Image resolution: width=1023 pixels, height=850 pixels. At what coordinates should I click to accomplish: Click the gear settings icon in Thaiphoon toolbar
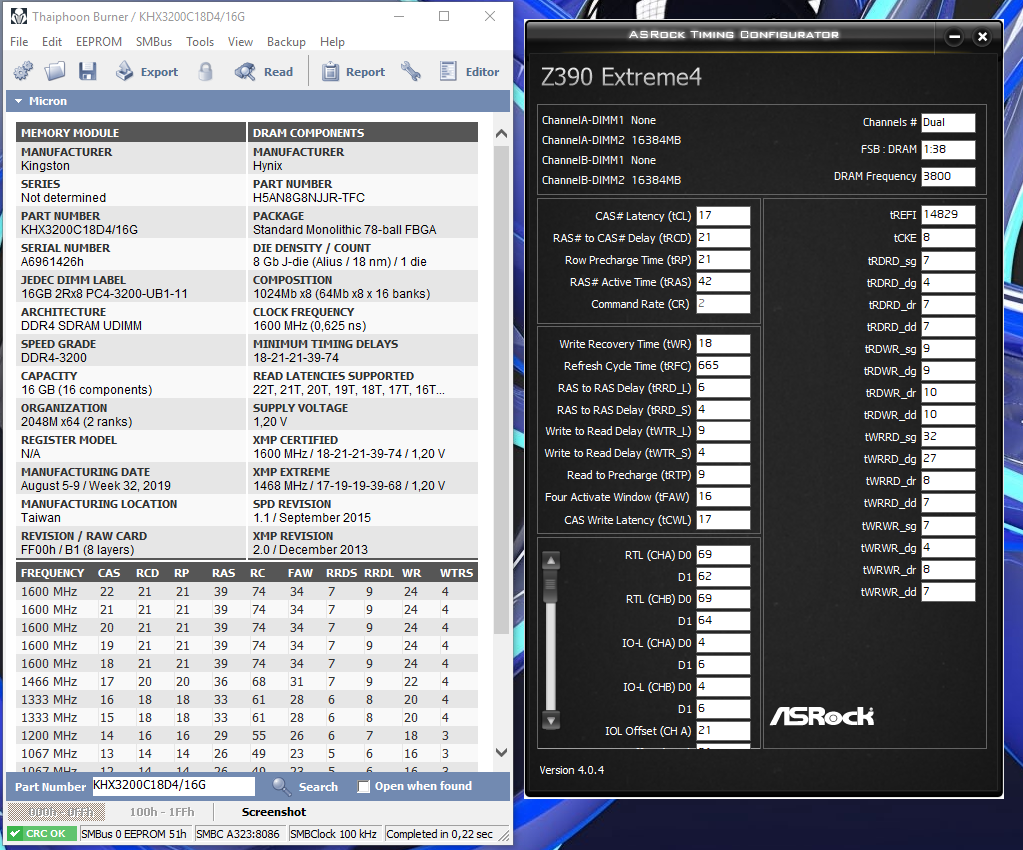[x=23, y=71]
